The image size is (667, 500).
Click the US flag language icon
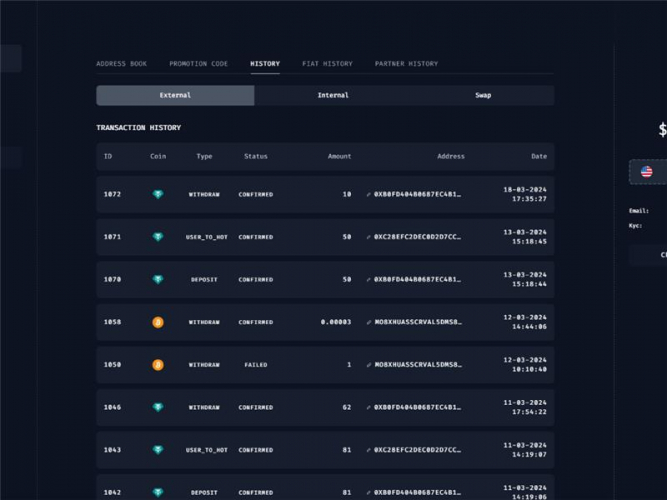(x=647, y=171)
